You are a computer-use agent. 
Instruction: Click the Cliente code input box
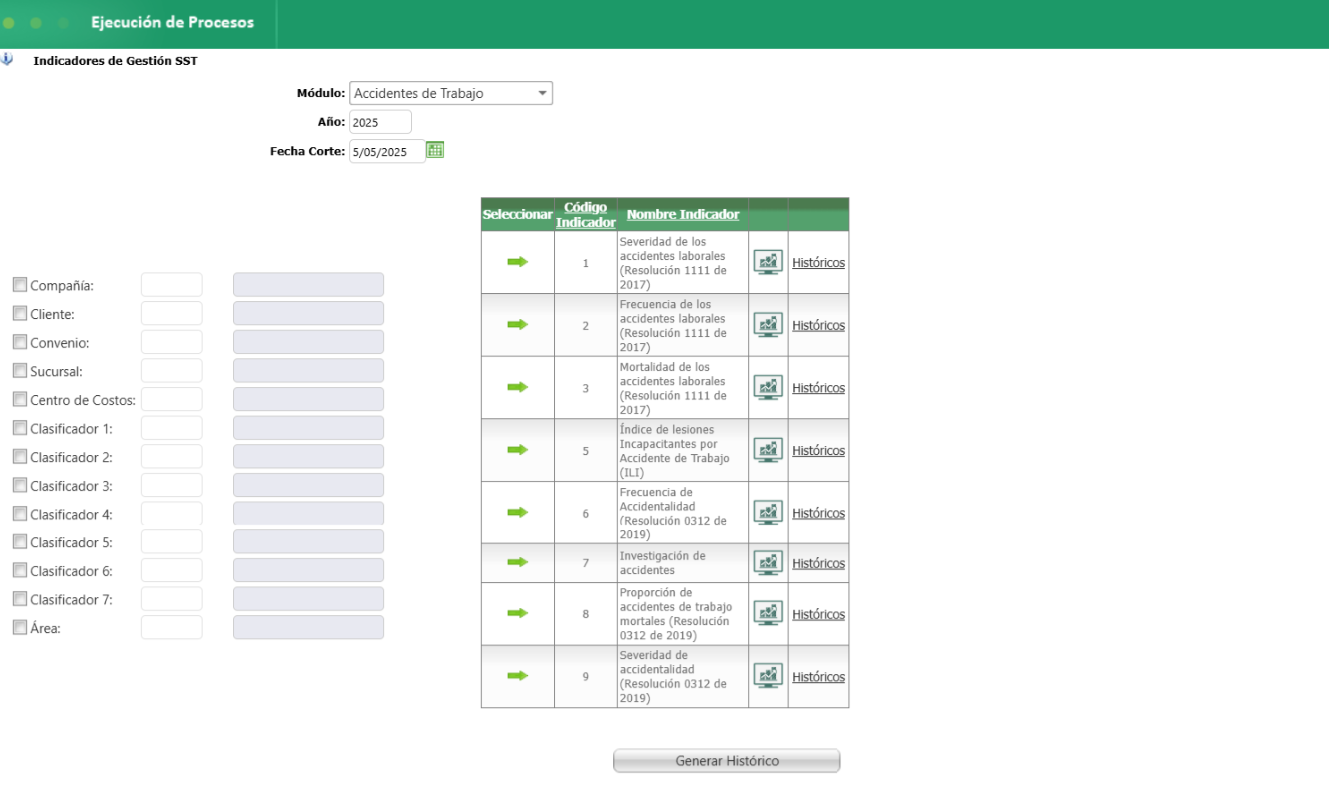[172, 314]
